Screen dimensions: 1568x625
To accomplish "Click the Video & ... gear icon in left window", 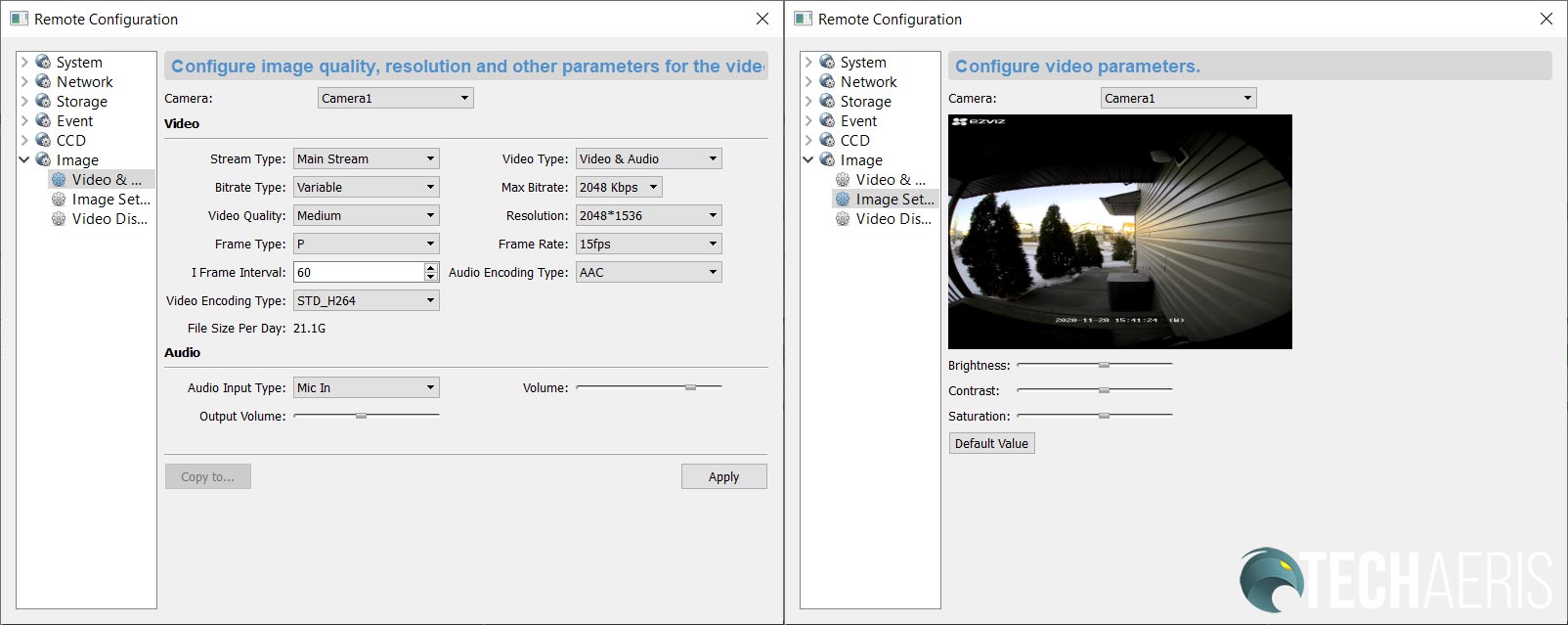I will [x=59, y=179].
